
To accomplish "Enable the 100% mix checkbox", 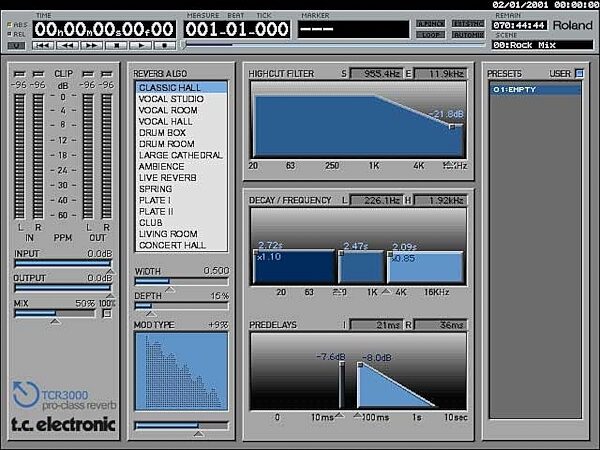I will coord(107,314).
